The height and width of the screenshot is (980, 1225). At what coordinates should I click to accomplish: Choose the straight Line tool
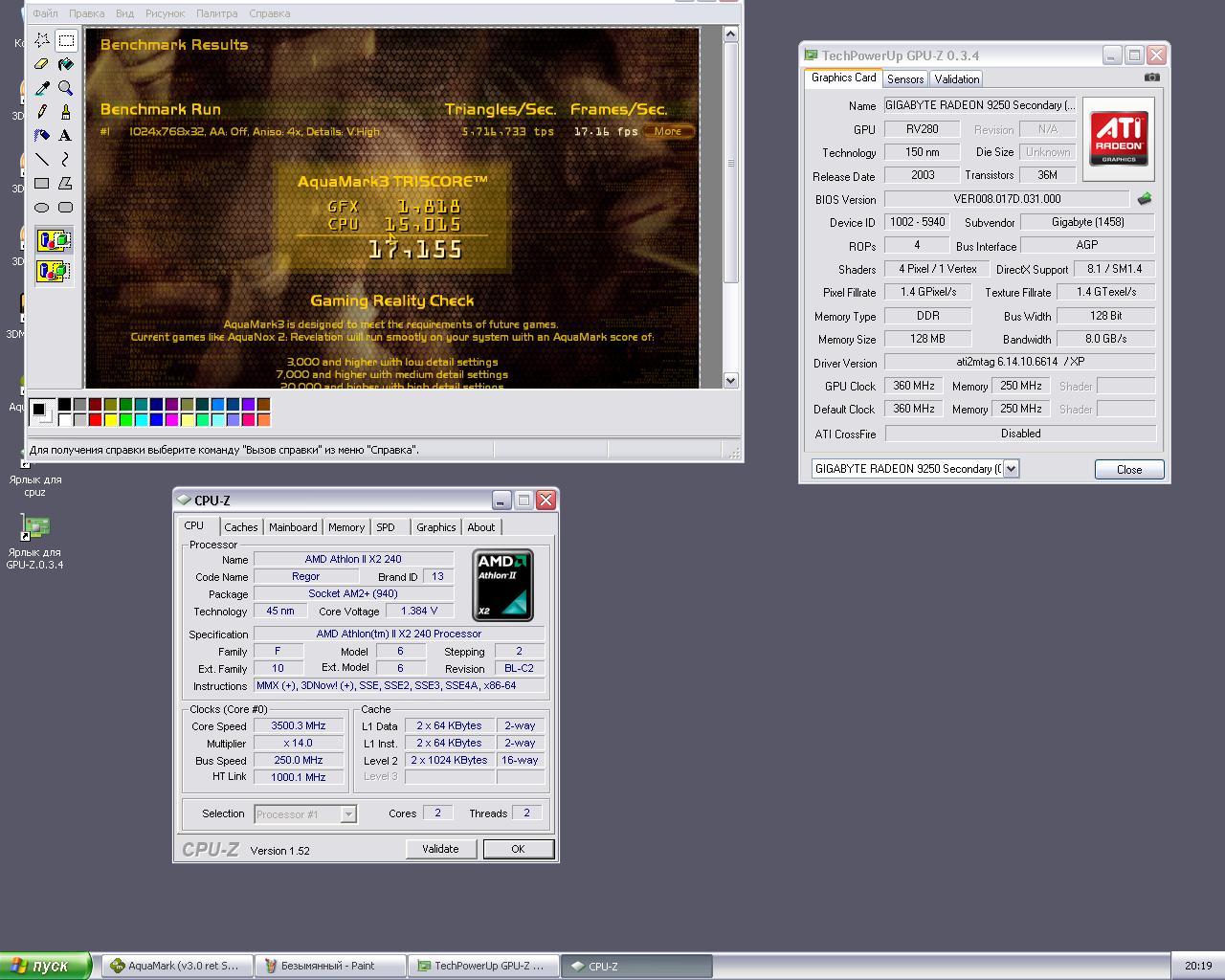click(x=42, y=160)
